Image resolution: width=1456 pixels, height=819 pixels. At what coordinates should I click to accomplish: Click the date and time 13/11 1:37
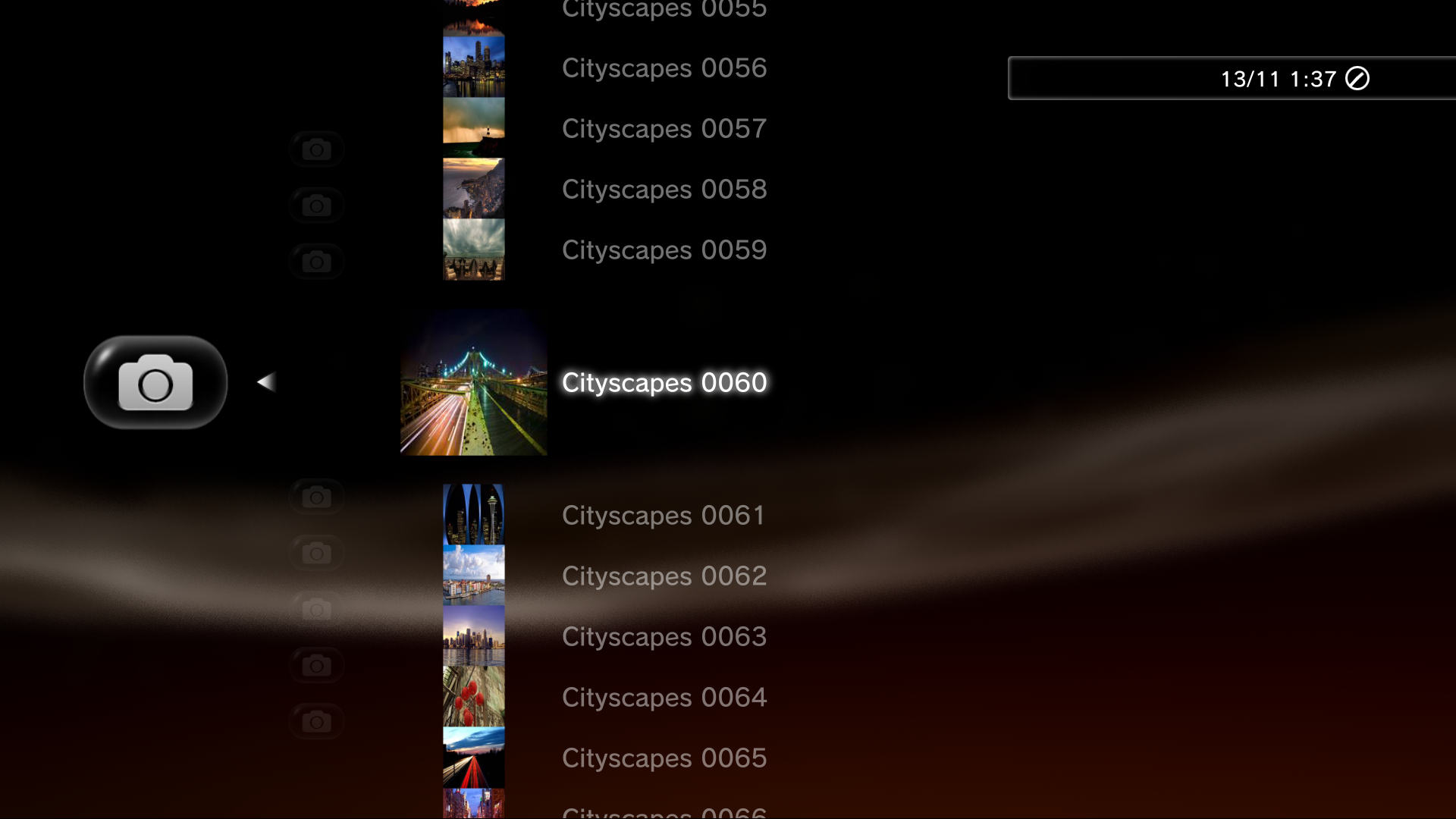coord(1278,79)
